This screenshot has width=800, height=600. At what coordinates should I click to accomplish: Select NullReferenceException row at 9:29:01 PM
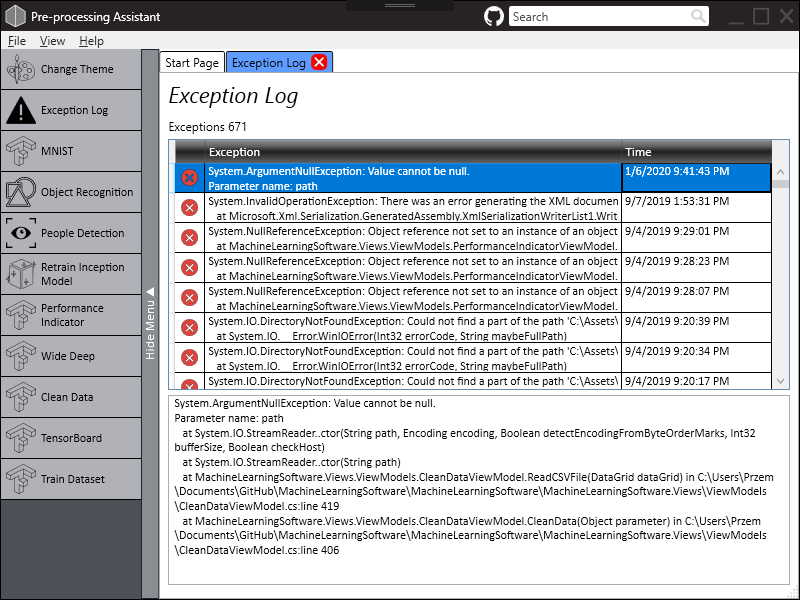coord(473,238)
